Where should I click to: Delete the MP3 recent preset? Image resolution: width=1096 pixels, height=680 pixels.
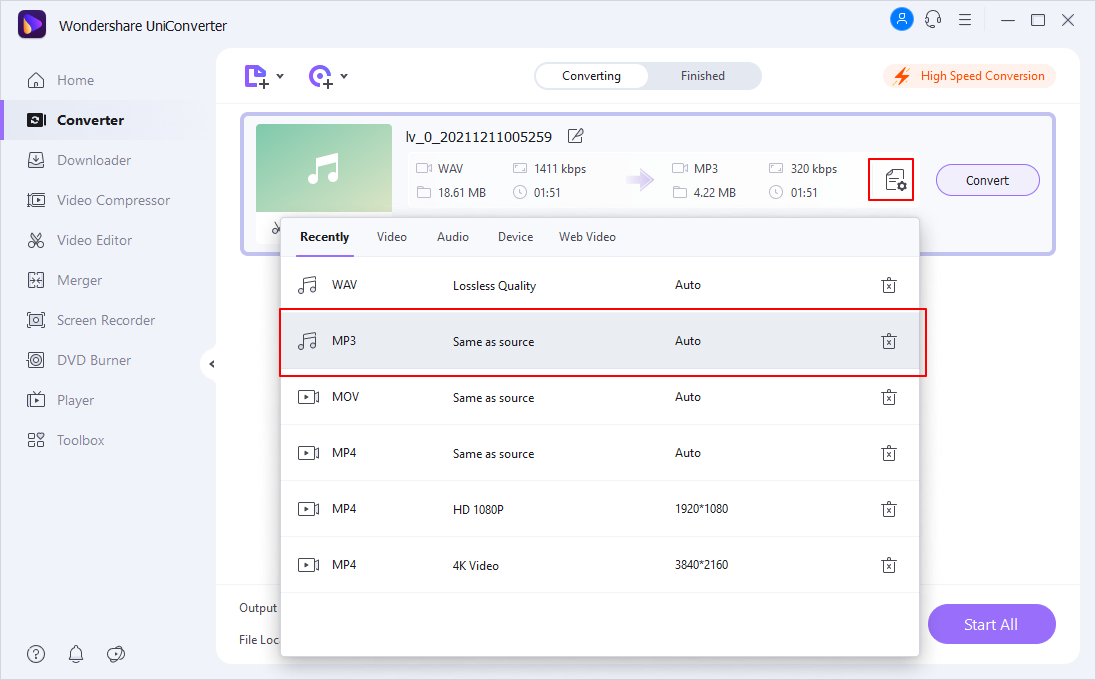click(888, 341)
